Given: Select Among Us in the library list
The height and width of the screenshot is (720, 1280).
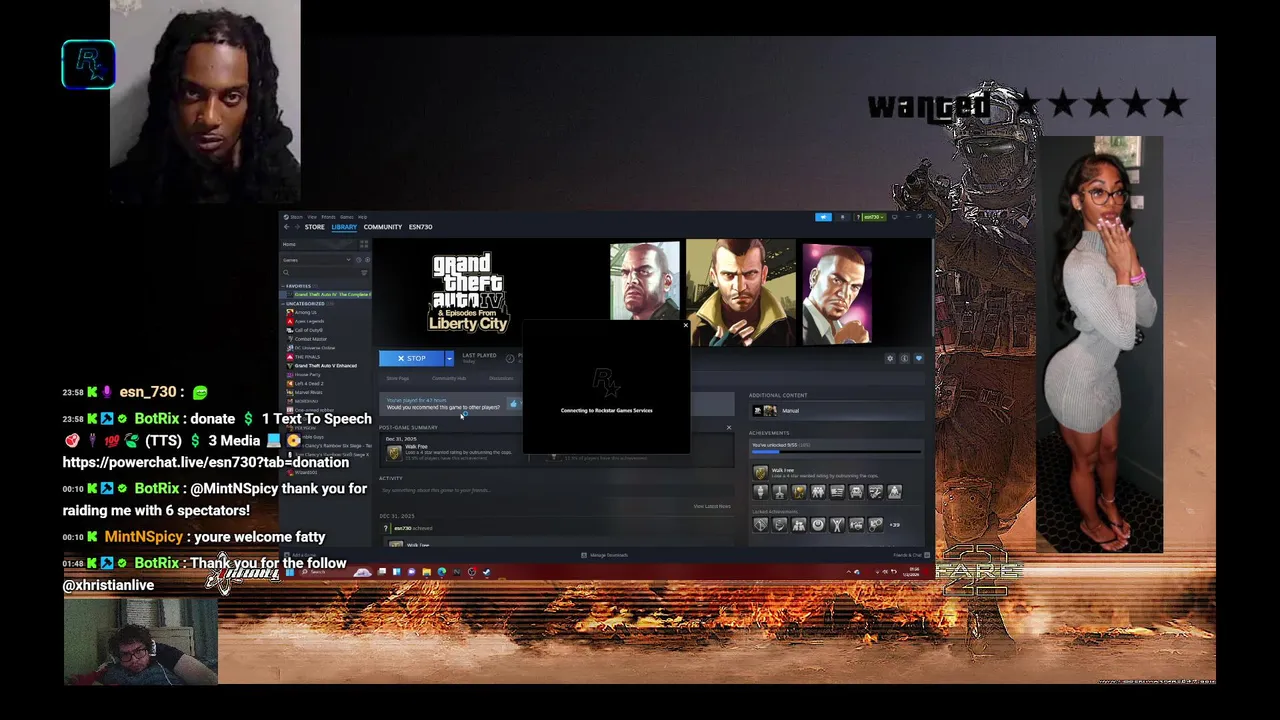Looking at the screenshot, I should pyautogui.click(x=305, y=312).
